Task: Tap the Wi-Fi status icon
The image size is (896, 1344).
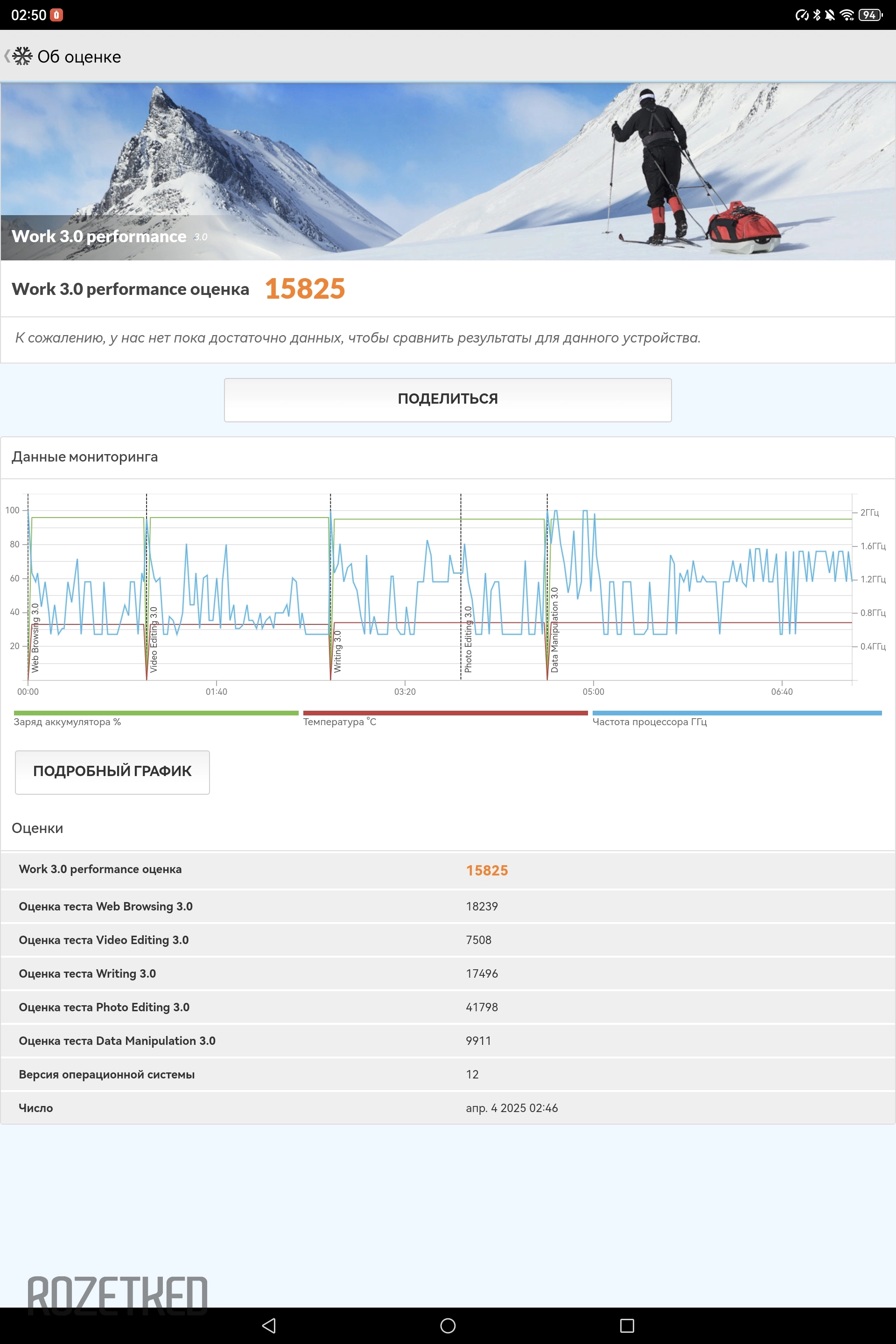Action: [847, 15]
